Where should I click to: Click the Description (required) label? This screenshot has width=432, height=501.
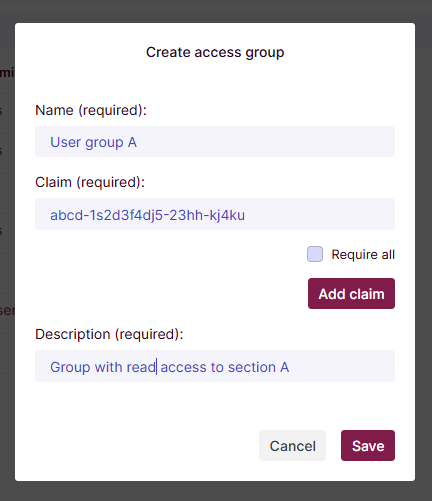(109, 334)
